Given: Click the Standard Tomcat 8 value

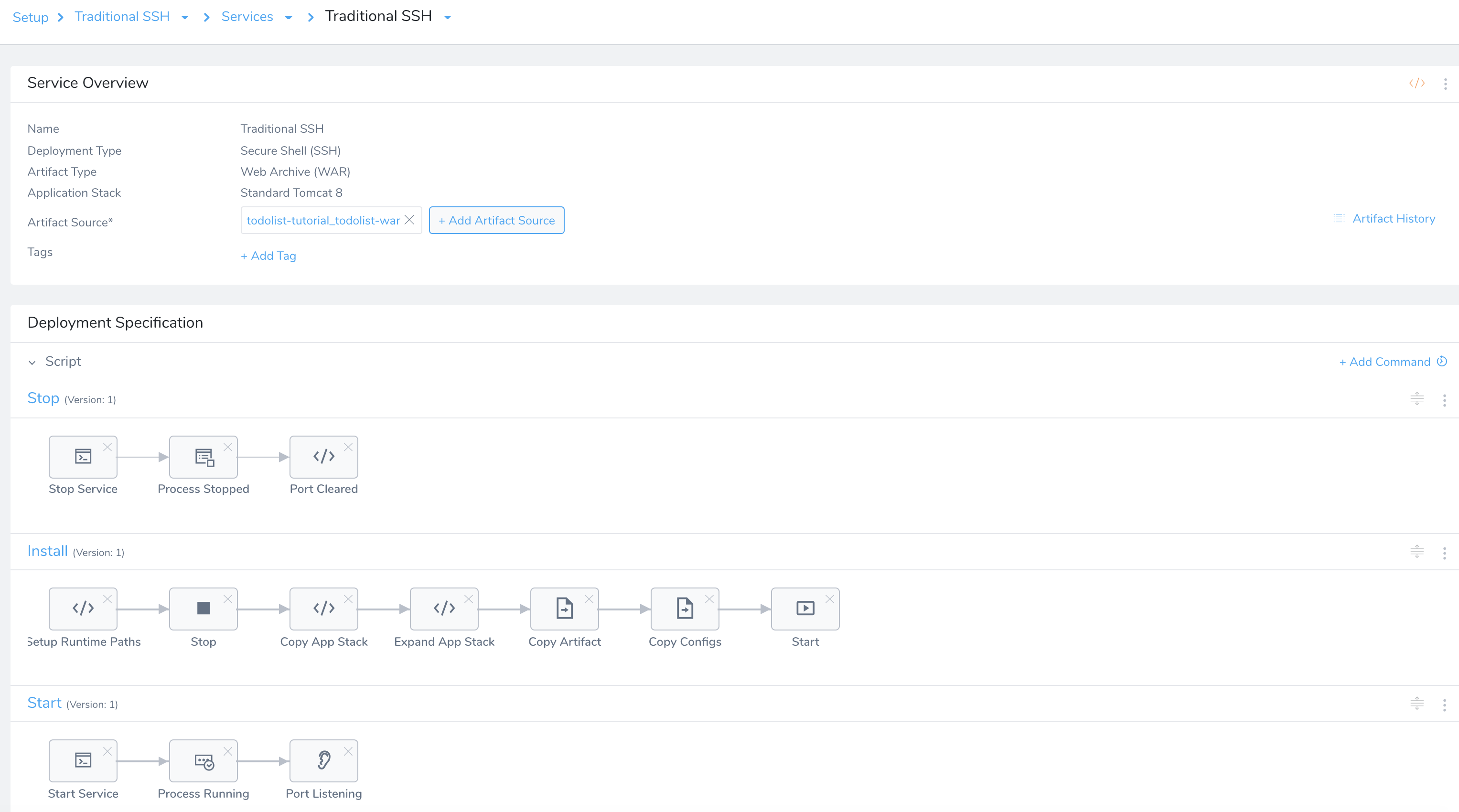Looking at the screenshot, I should [291, 192].
